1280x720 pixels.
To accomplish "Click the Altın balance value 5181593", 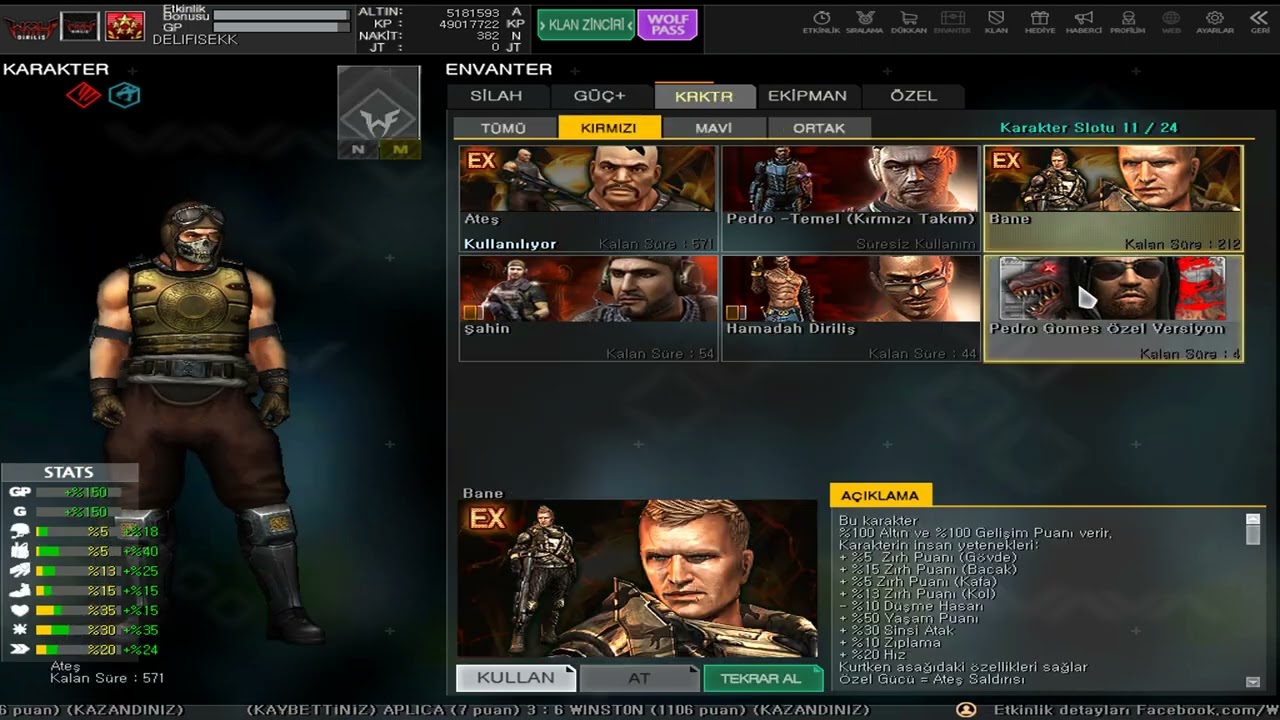I will [473, 12].
